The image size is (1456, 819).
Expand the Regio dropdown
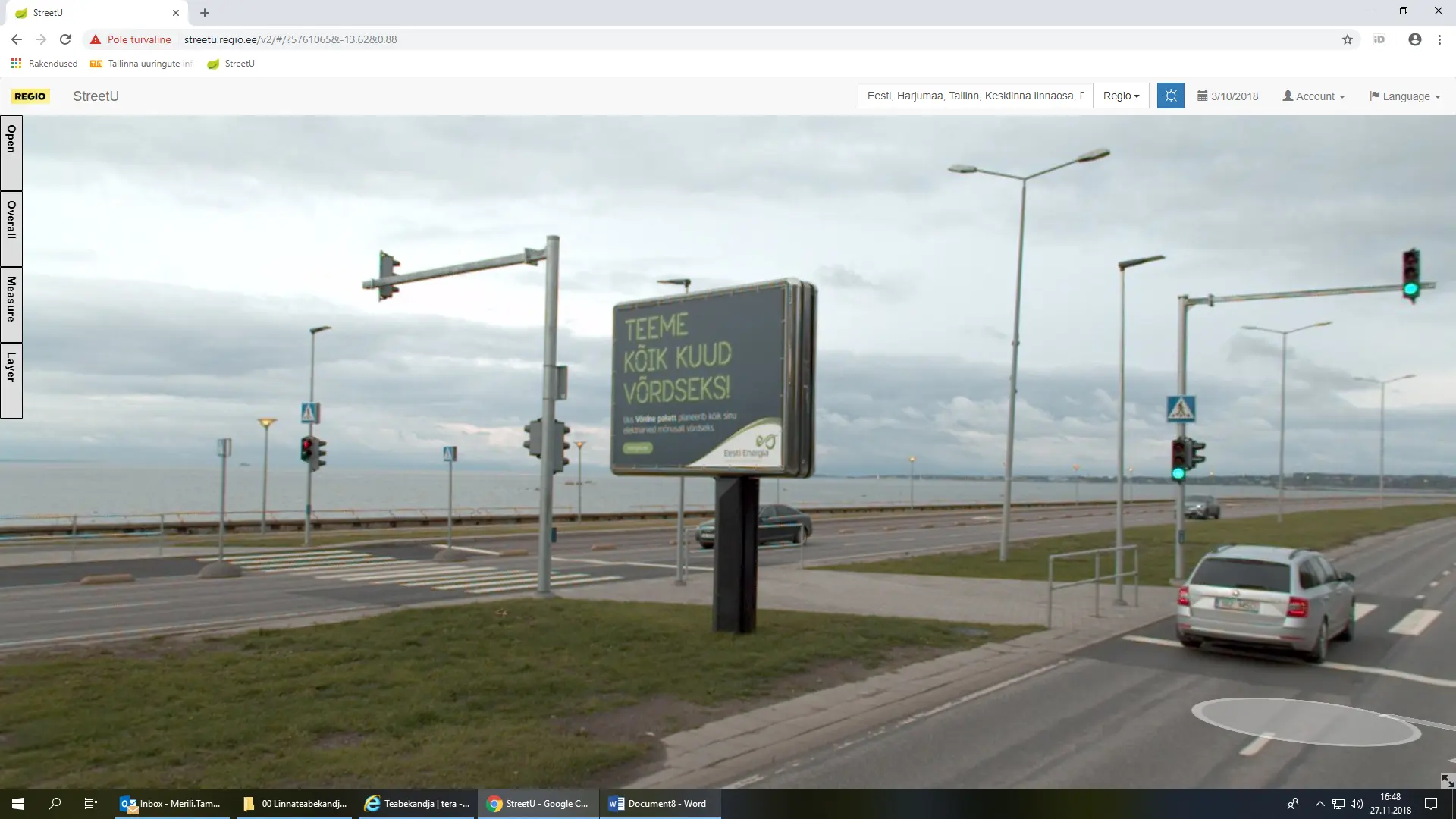pyautogui.click(x=1121, y=96)
